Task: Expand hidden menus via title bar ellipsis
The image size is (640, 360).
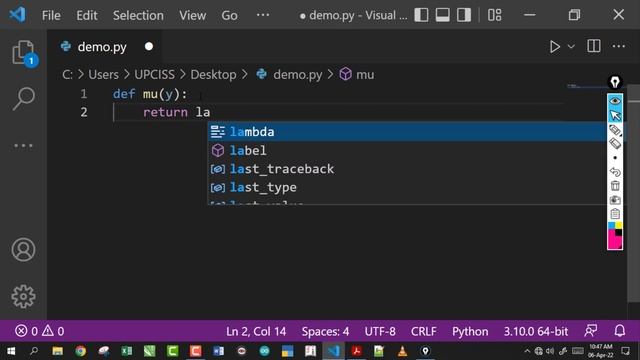Action: coord(263,15)
